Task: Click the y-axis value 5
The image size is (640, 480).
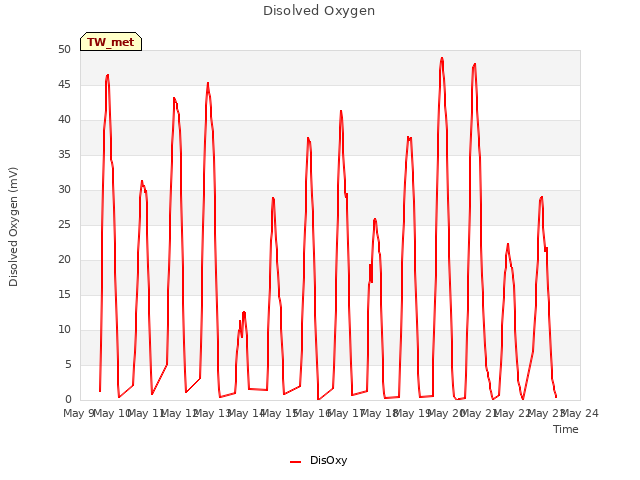Action: 68,364
